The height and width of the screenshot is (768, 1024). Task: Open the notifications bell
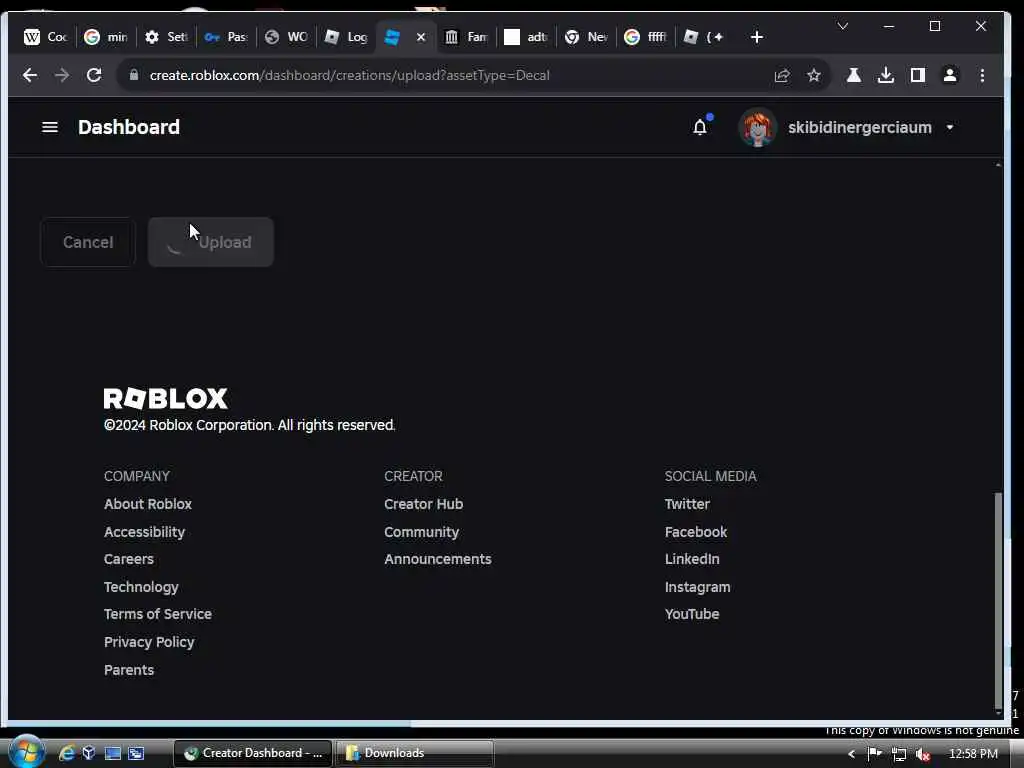(700, 127)
